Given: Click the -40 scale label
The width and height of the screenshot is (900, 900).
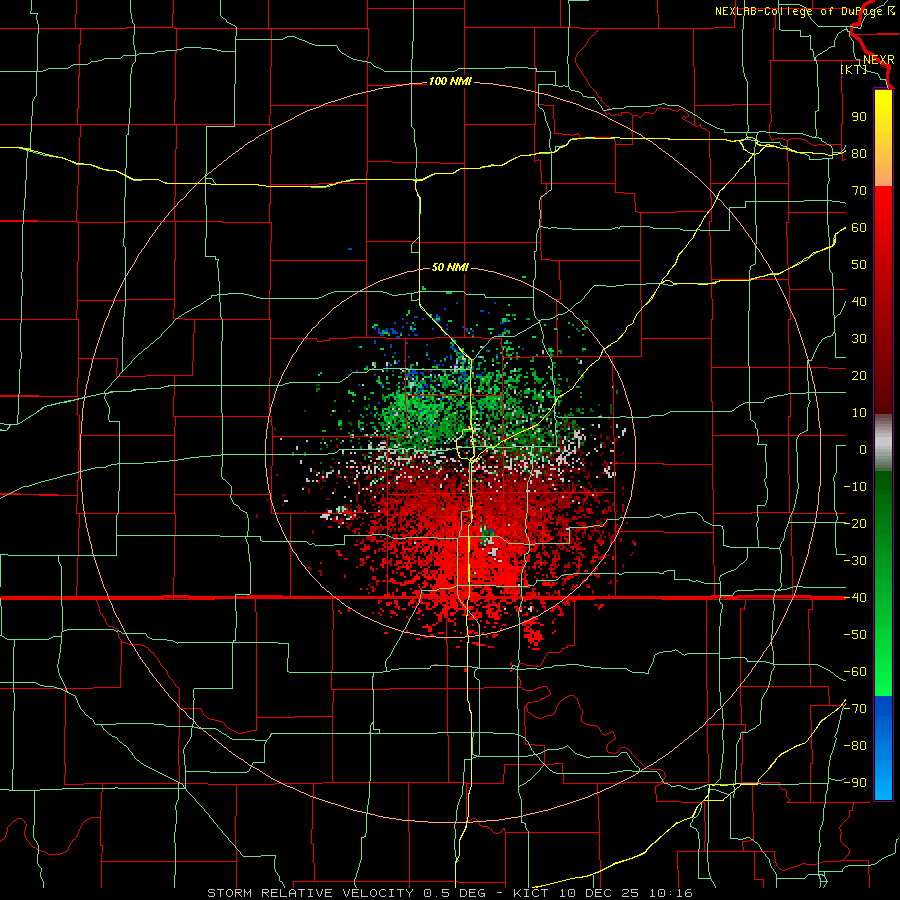Looking at the screenshot, I should pyautogui.click(x=855, y=598).
